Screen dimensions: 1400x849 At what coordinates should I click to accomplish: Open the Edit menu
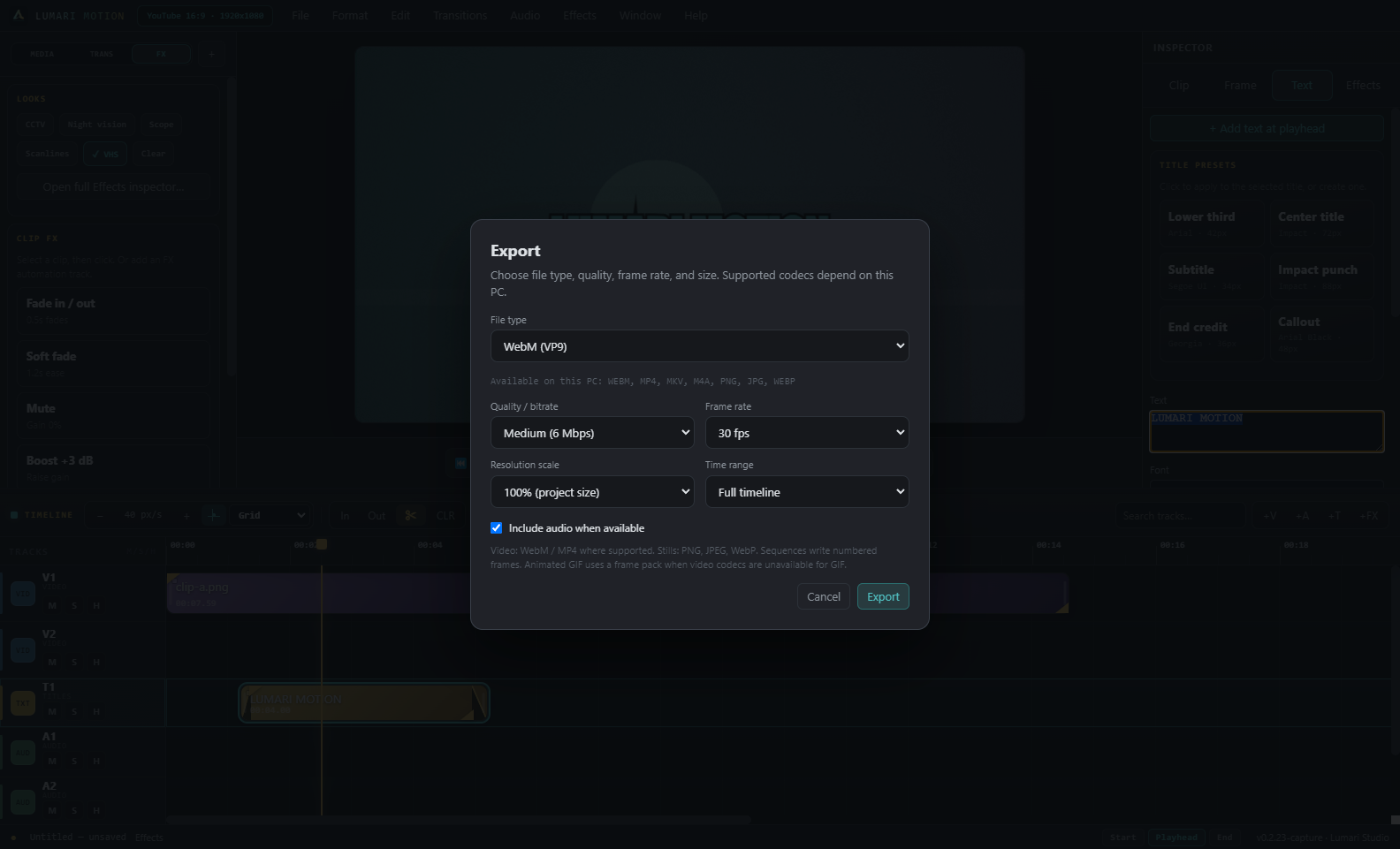[400, 16]
